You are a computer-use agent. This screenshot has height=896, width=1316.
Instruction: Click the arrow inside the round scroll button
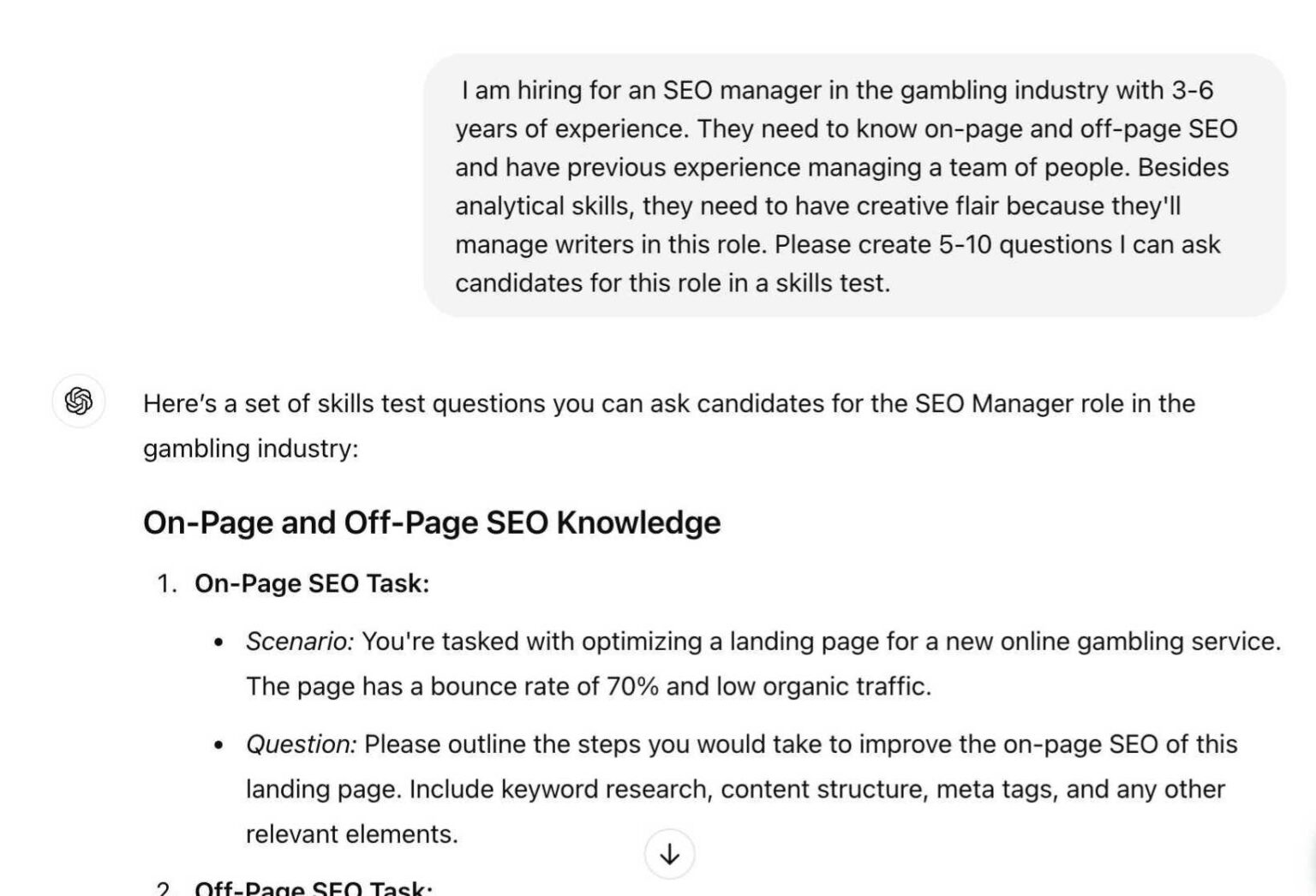click(669, 854)
